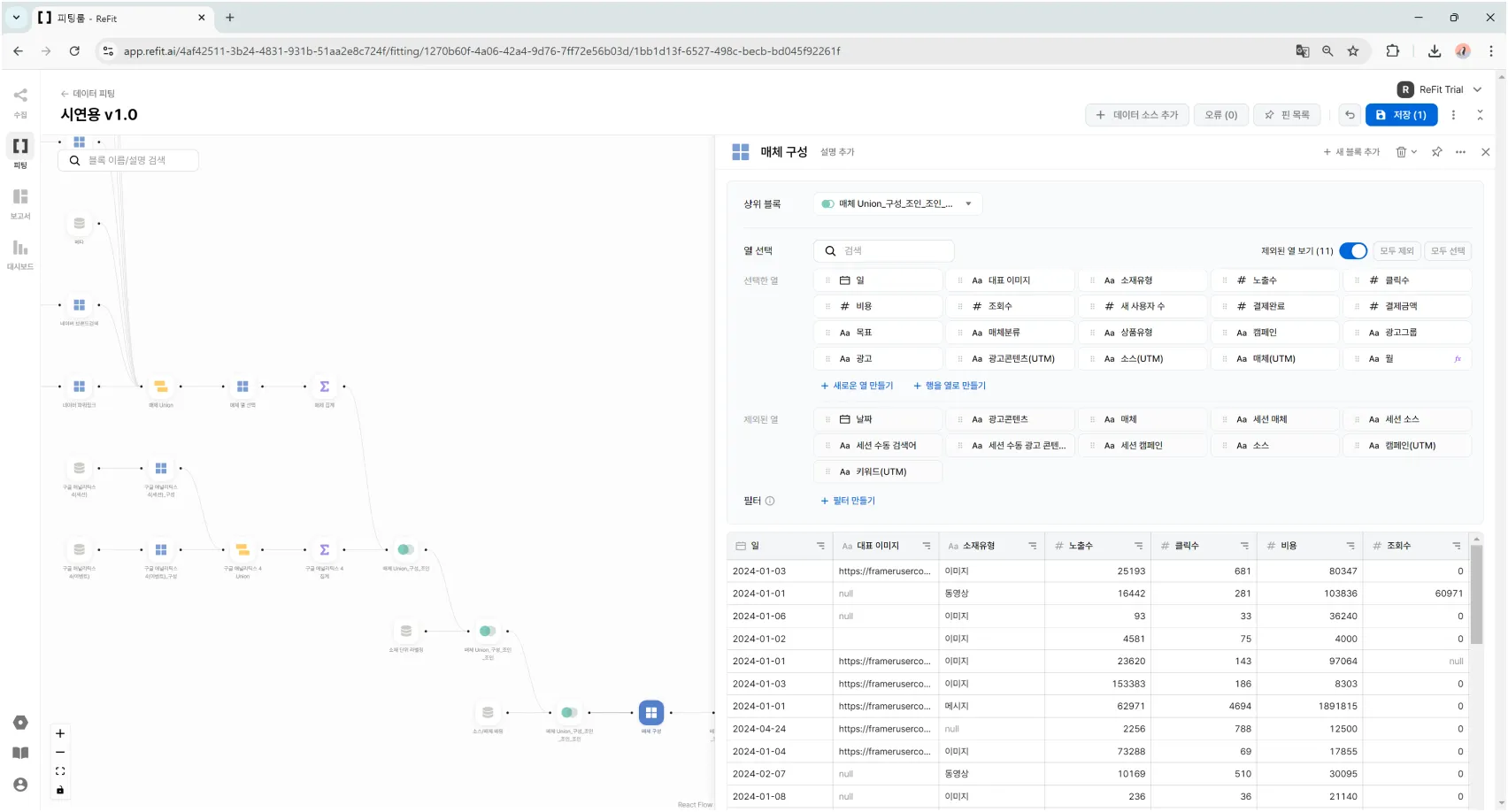Click the undo arrow button
1508x812 pixels.
(x=1350, y=115)
